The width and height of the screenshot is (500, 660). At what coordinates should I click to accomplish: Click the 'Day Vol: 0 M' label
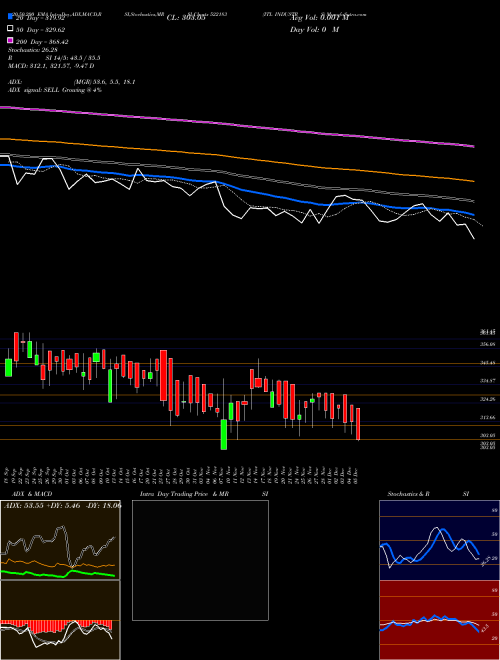[x=314, y=29]
